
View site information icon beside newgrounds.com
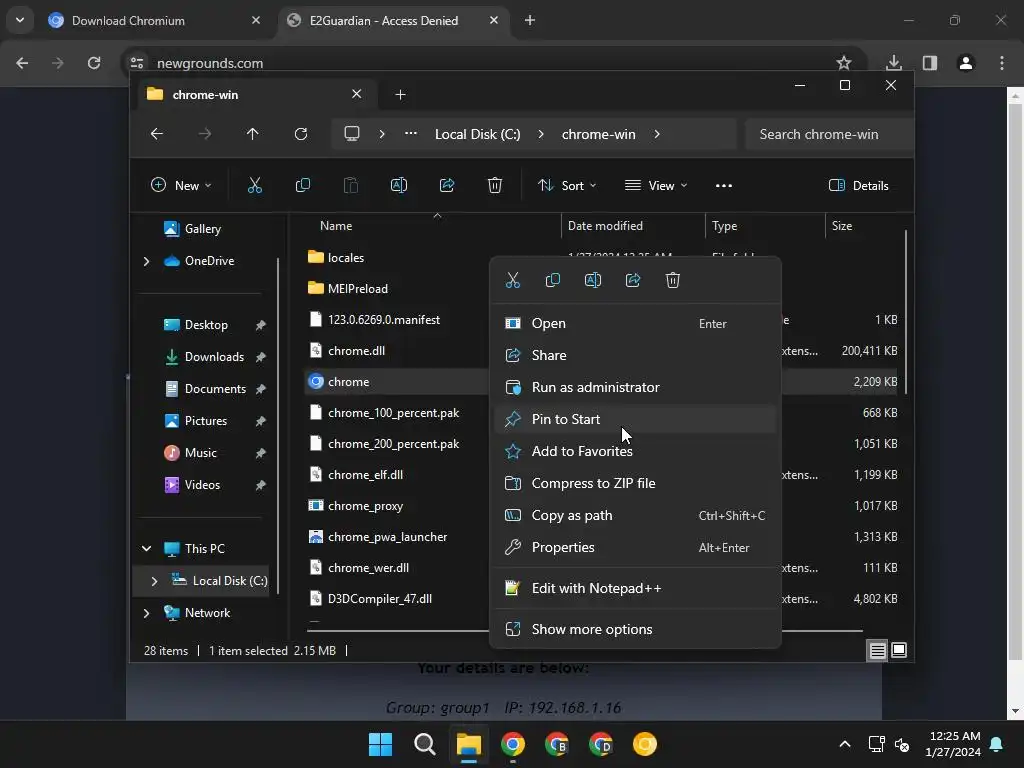pos(137,63)
